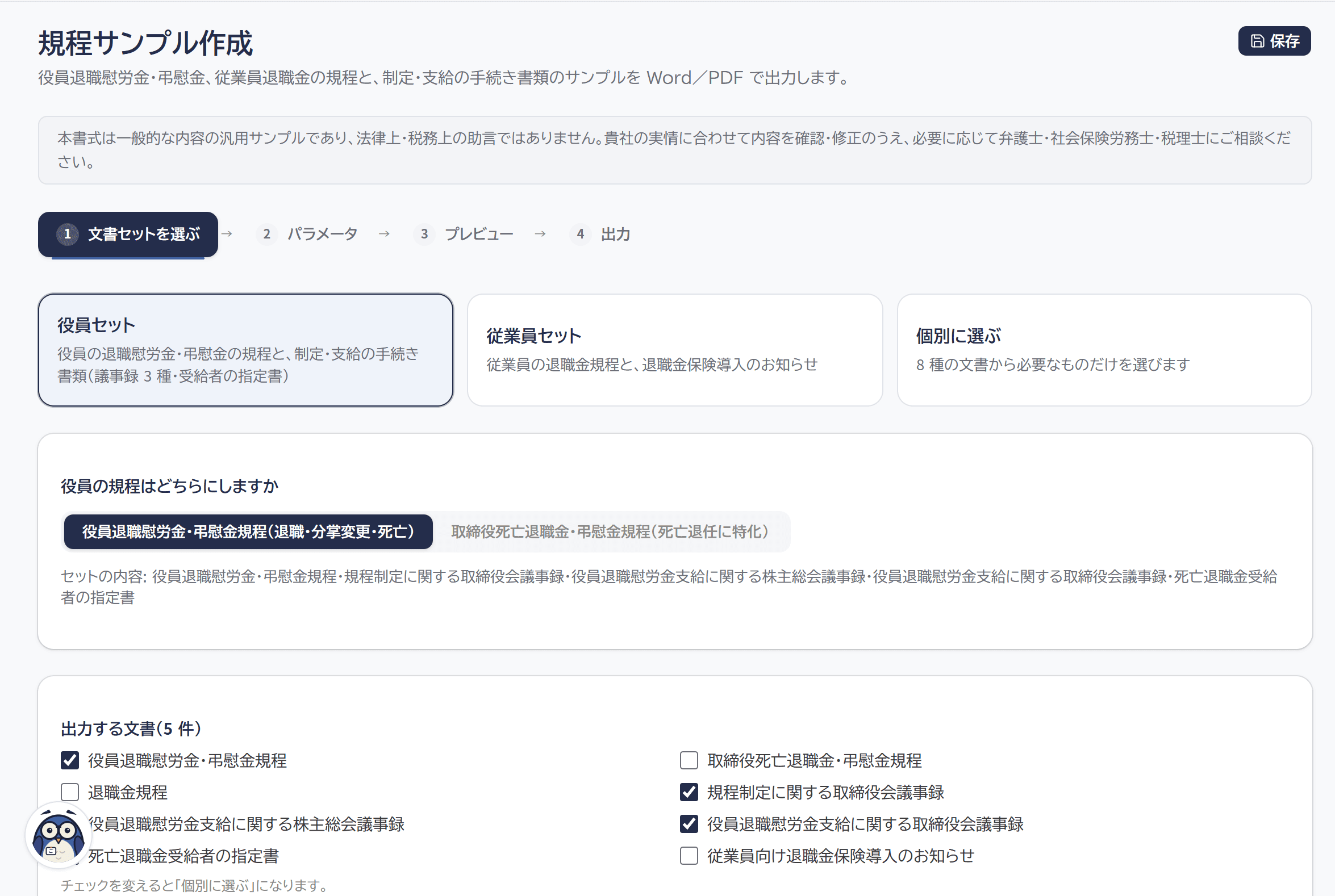The width and height of the screenshot is (1335, 896).
Task: Choose the 従業員セット card
Action: tap(675, 350)
